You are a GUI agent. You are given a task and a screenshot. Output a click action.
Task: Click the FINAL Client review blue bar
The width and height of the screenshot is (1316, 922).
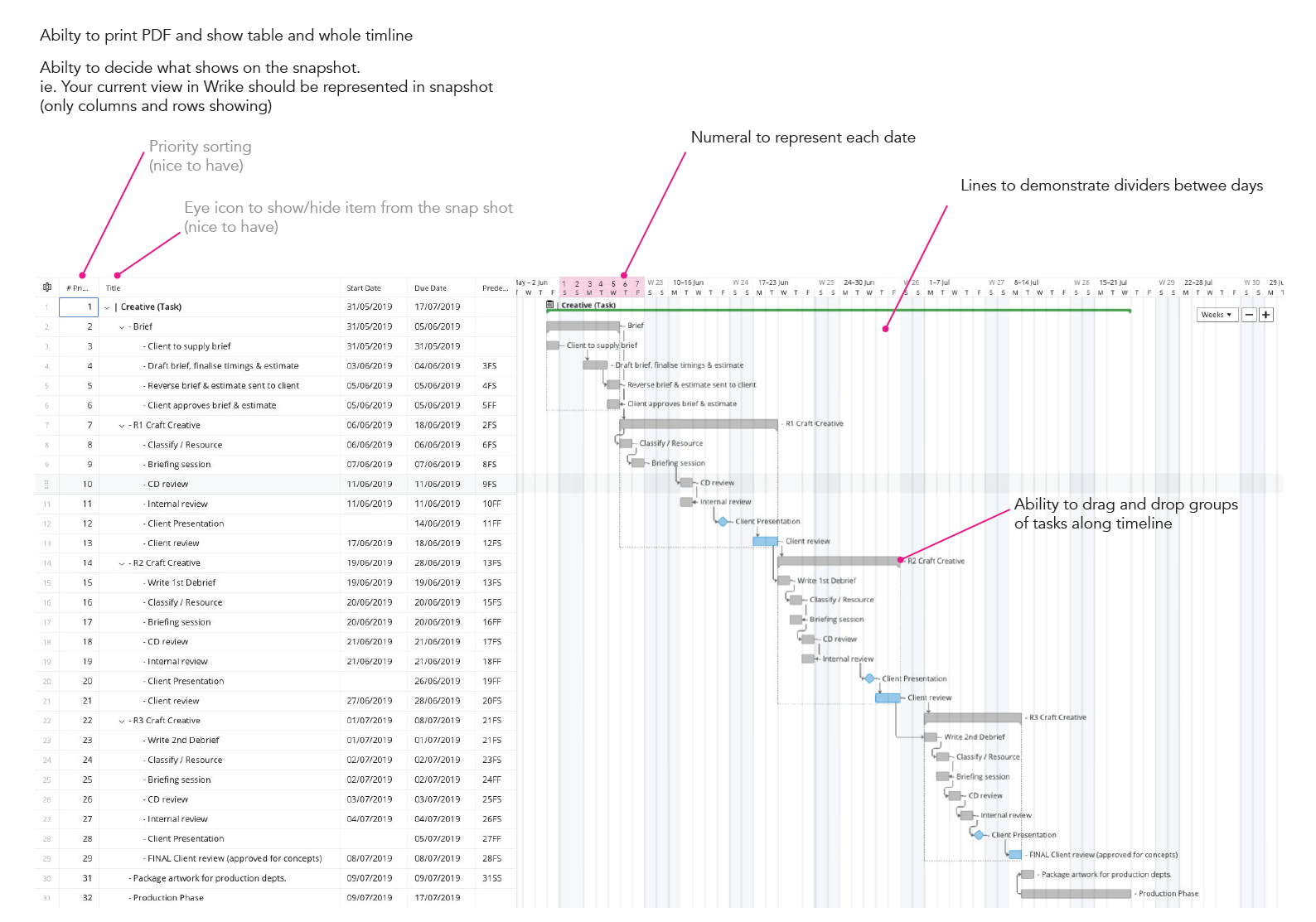pyautogui.click(x=1014, y=855)
